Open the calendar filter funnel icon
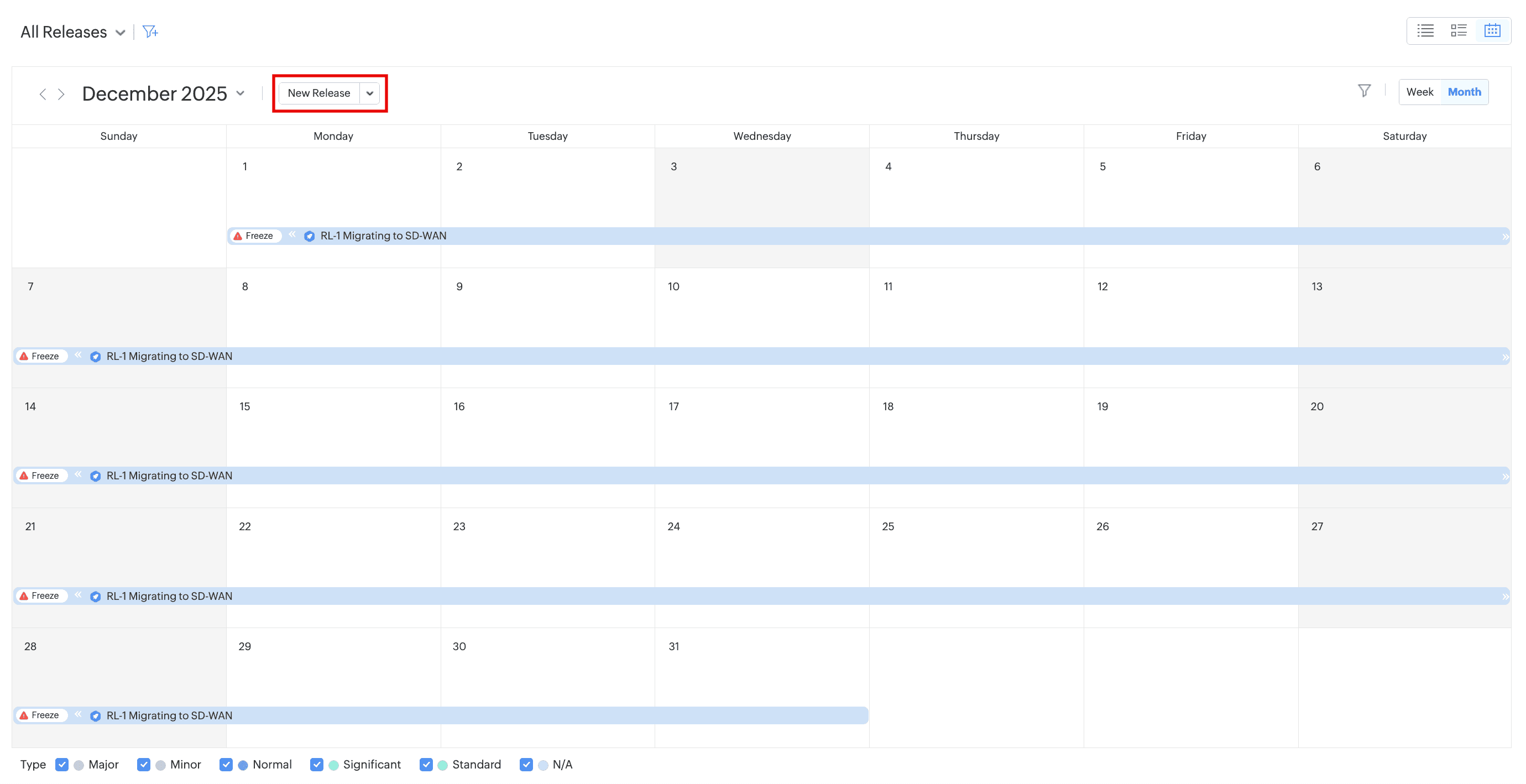The image size is (1526, 784). pos(1365,91)
